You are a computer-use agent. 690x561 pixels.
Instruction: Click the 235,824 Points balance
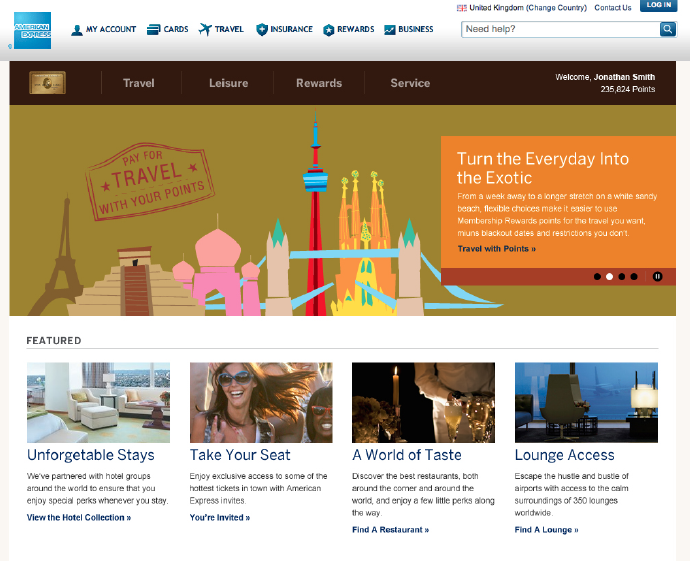(x=628, y=89)
